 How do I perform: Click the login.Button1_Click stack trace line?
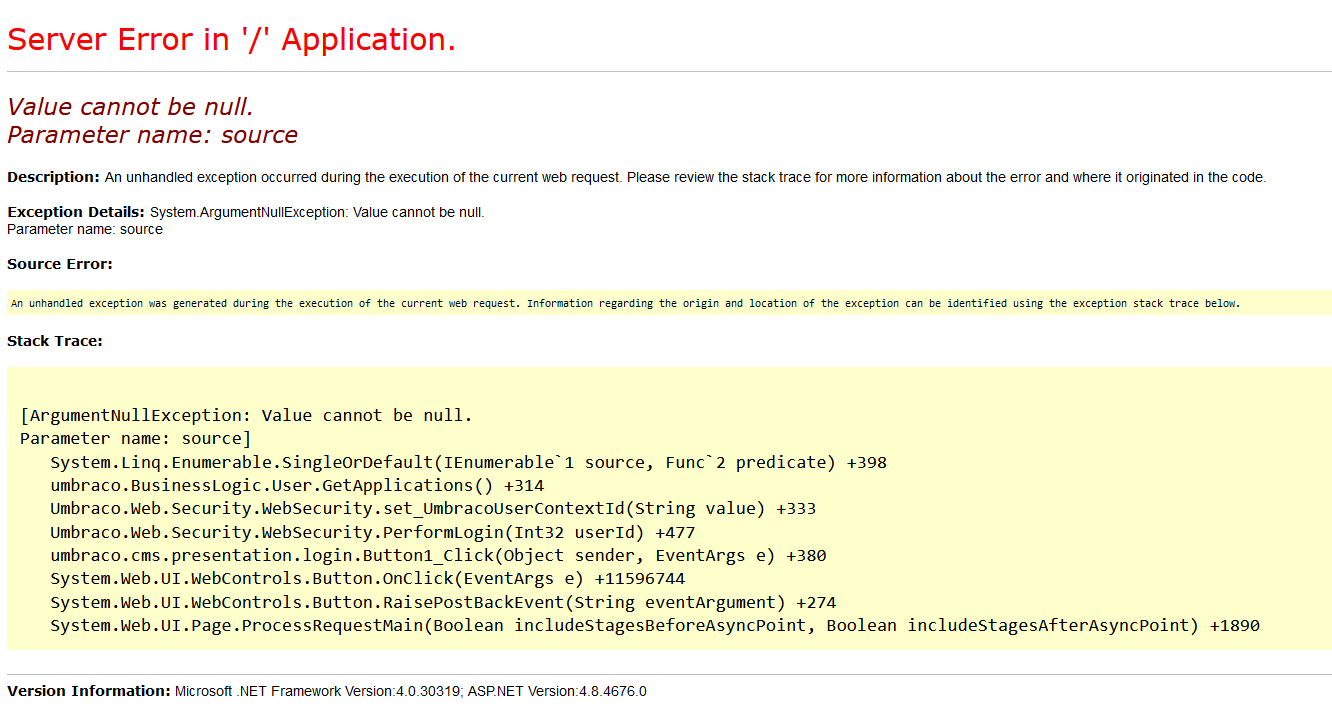(x=438, y=556)
